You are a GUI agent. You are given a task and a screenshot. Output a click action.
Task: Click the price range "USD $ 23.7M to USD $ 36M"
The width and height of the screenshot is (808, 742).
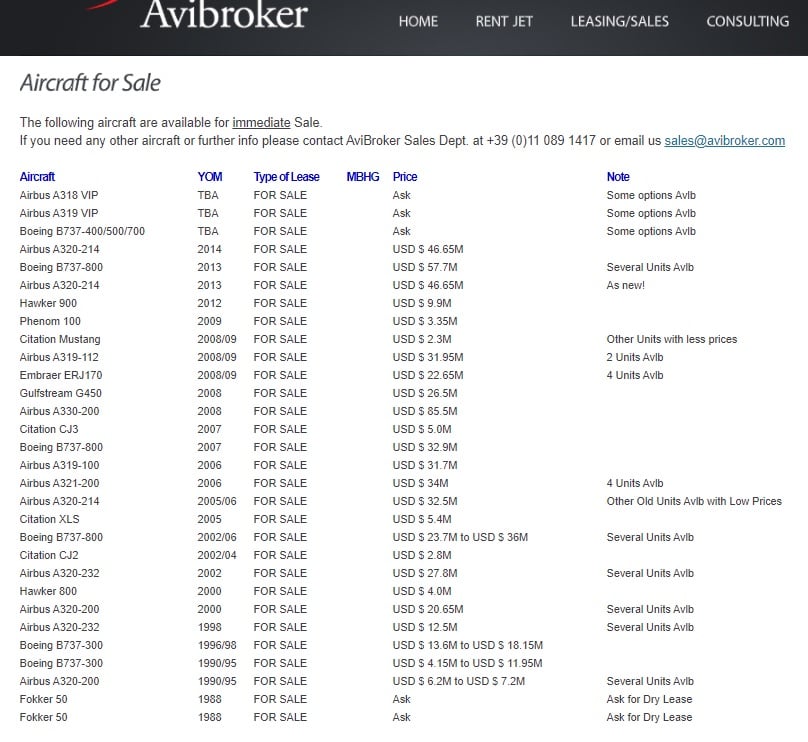460,537
